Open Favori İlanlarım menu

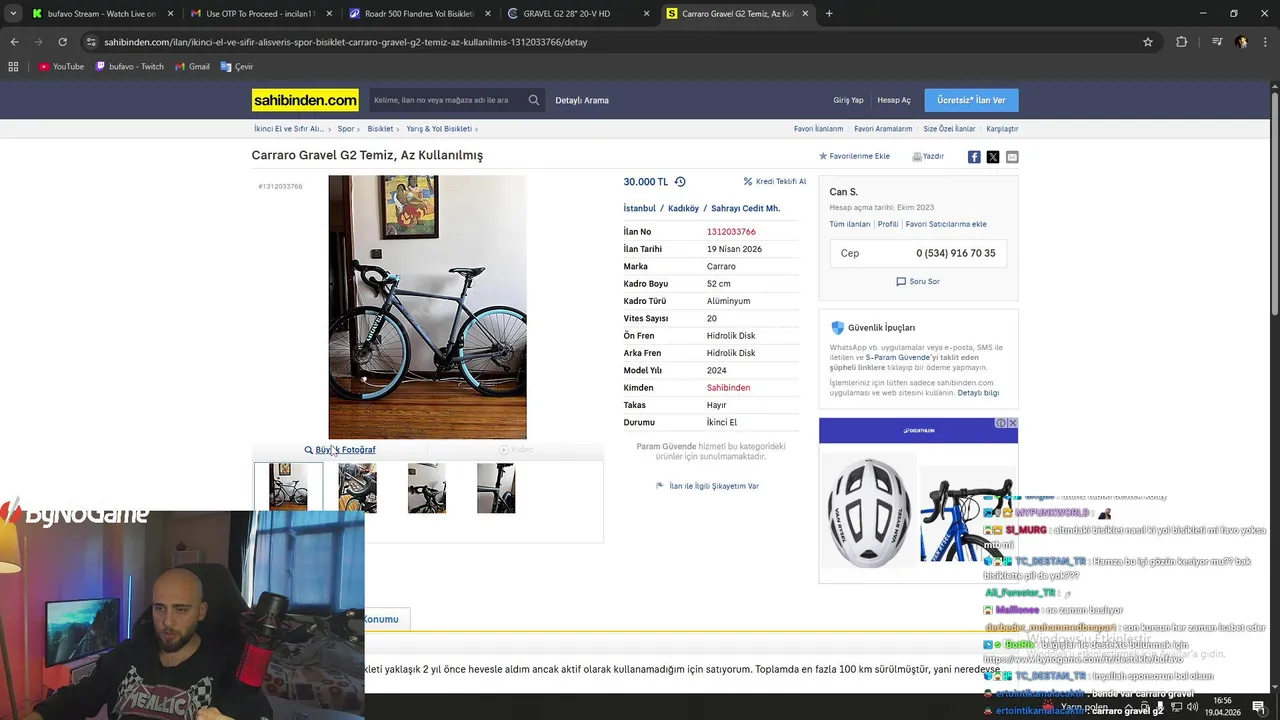click(x=818, y=129)
